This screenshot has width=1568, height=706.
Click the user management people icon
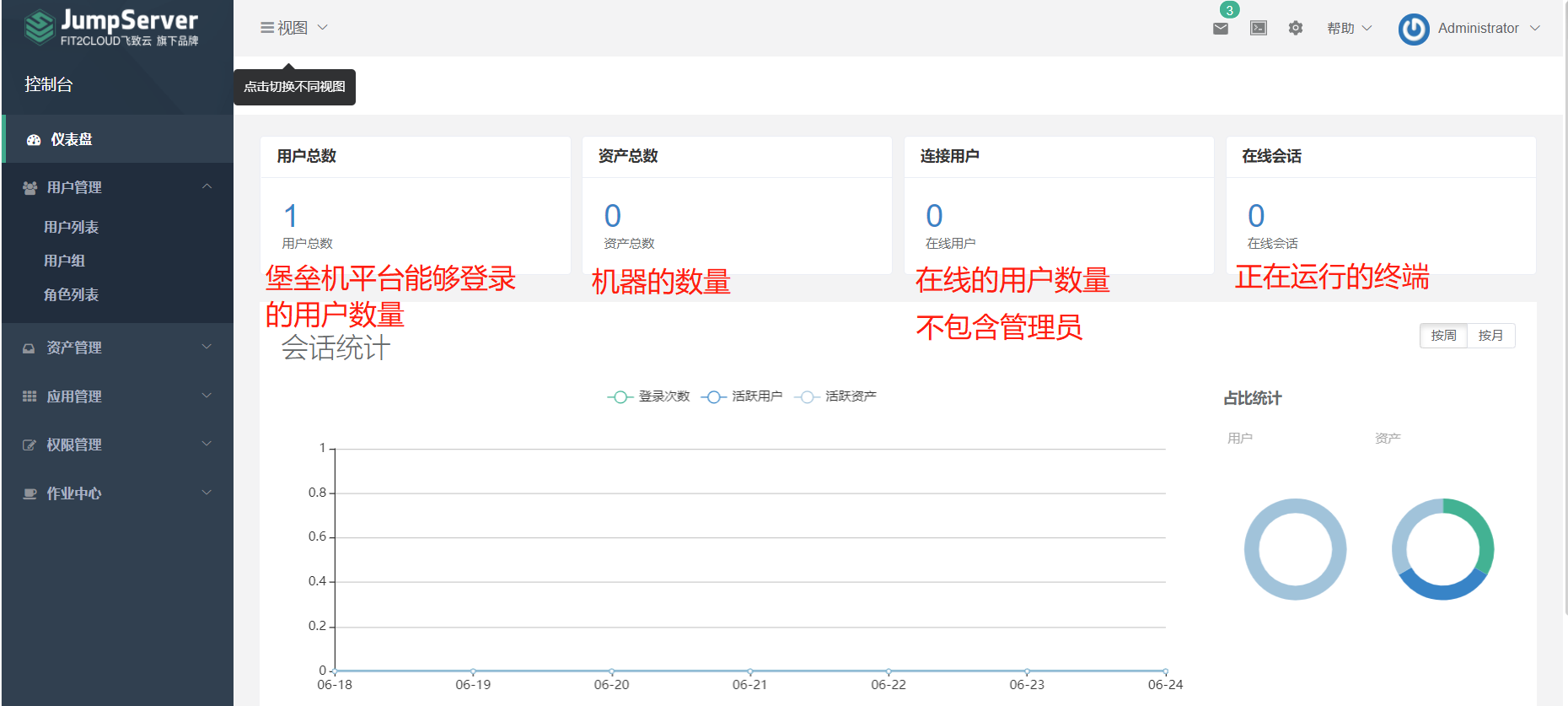click(30, 187)
